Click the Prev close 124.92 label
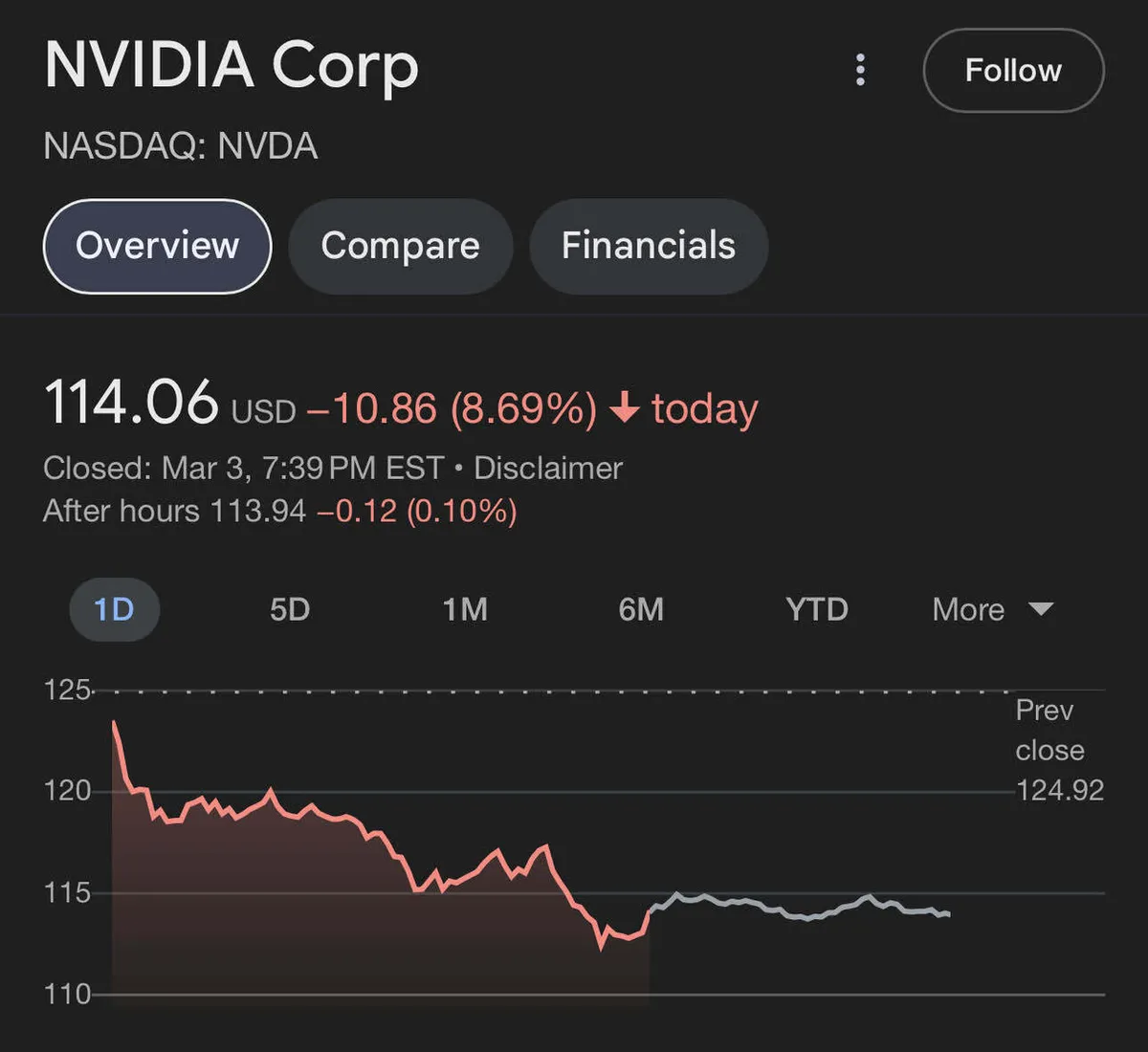The image size is (1148, 1052). pos(1058,751)
